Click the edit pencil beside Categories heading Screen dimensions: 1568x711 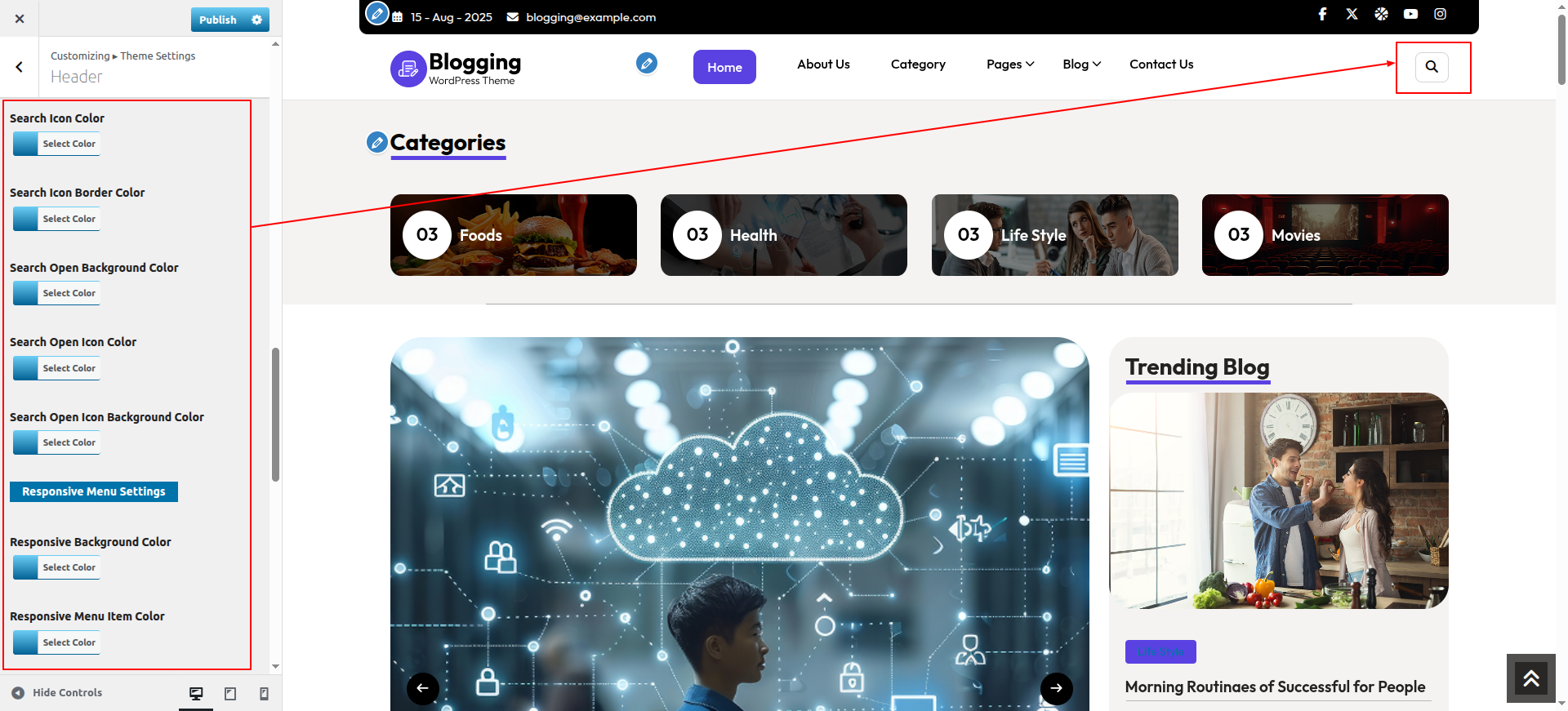(376, 143)
